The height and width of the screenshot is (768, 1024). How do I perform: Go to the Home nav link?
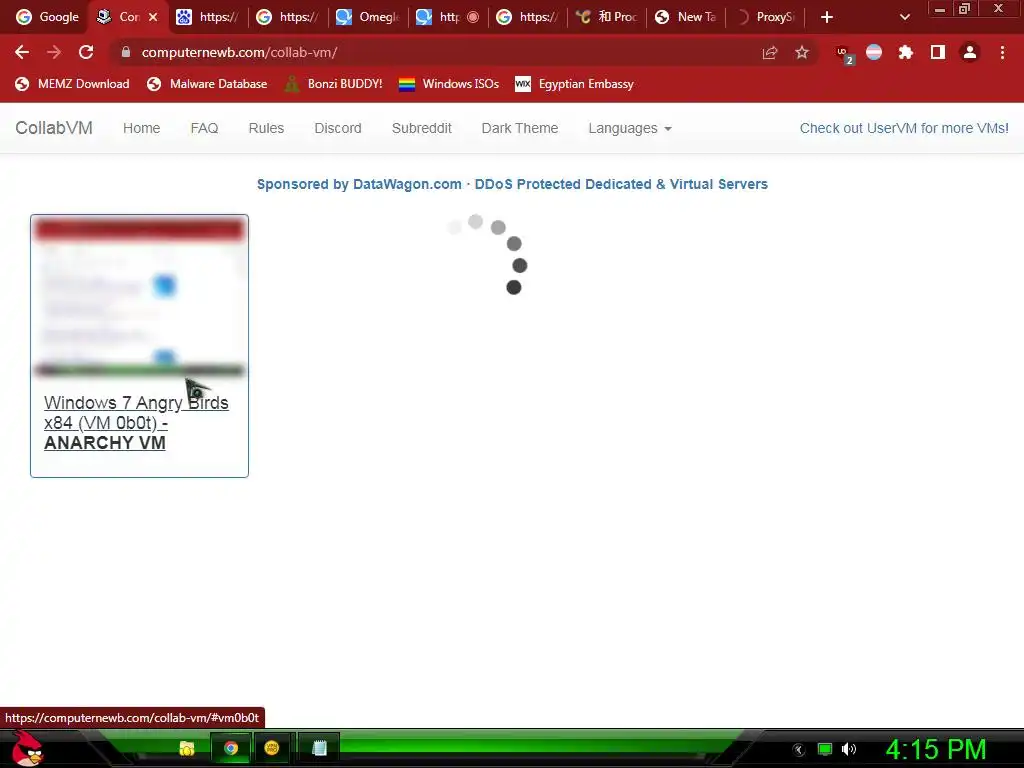[141, 128]
